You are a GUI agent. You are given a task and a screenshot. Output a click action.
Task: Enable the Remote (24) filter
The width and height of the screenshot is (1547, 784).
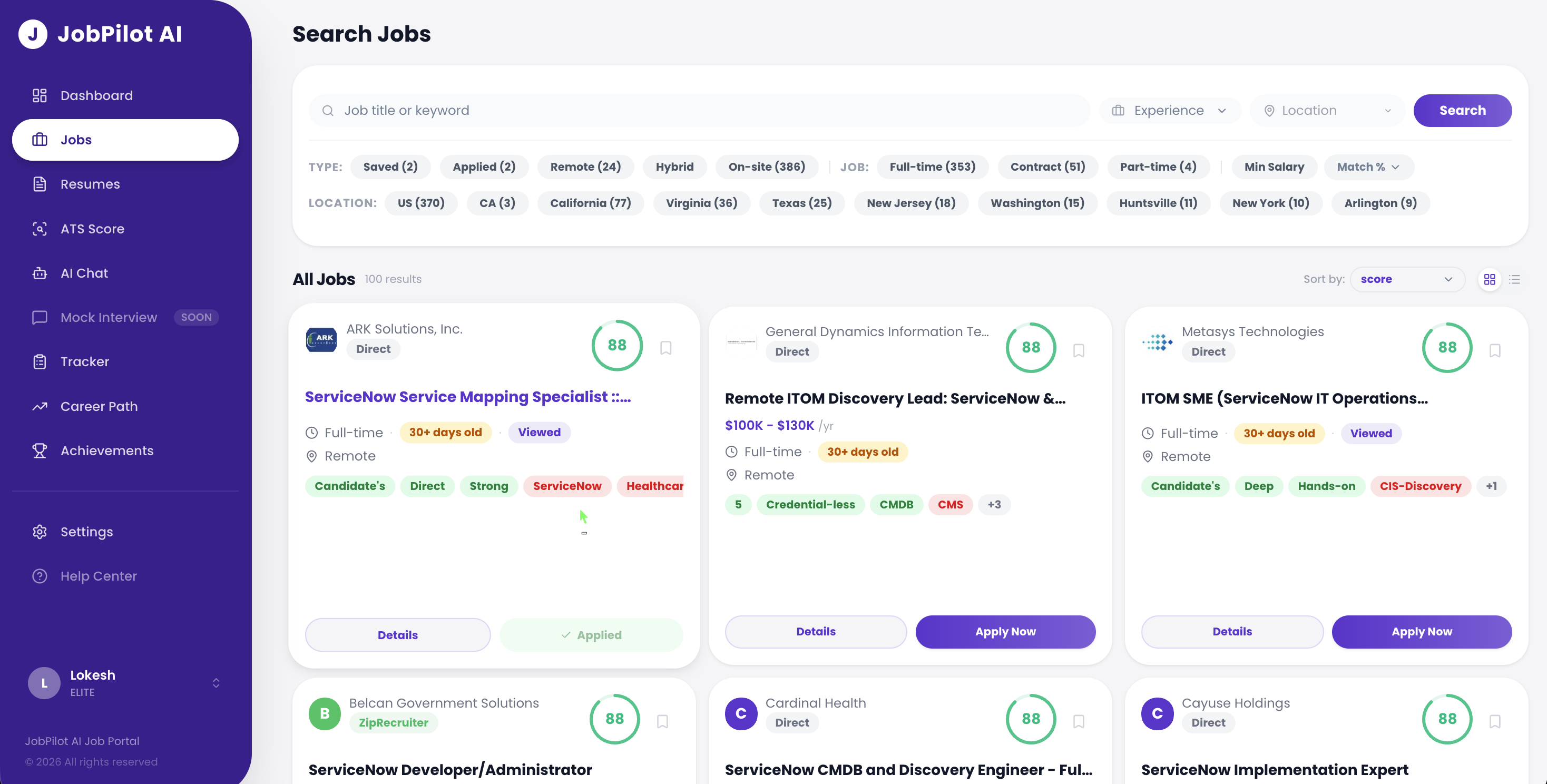[x=585, y=167]
